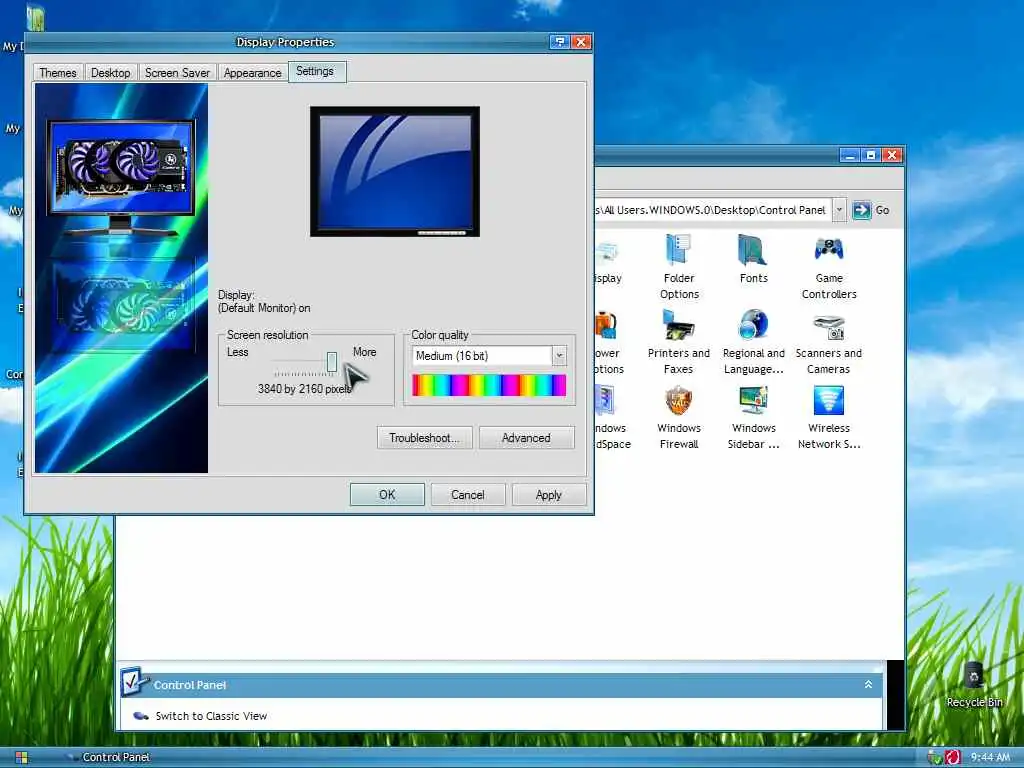1024x768 pixels.
Task: Click the Start button on taskbar
Action: (x=22, y=757)
